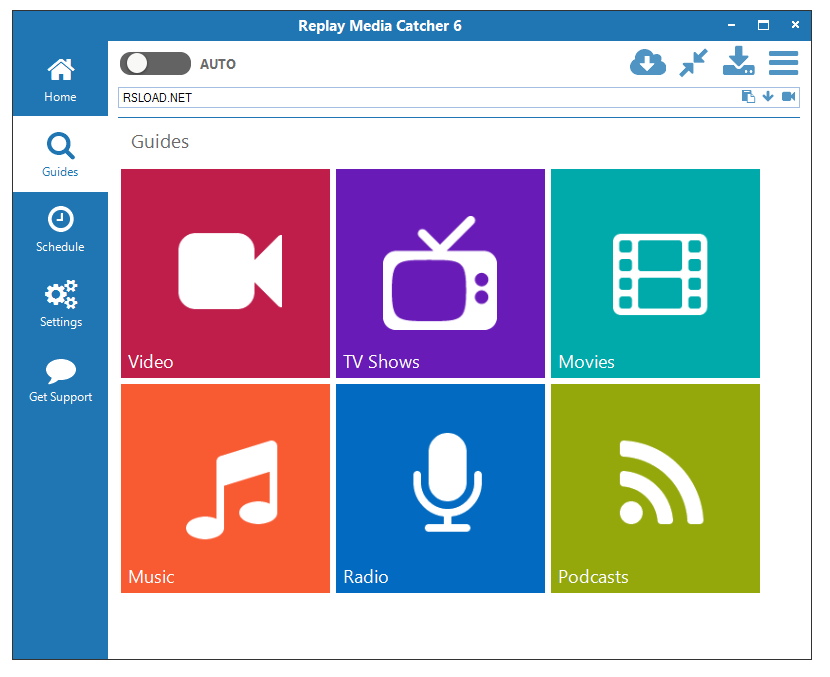Image resolution: width=830 pixels, height=677 pixels.
Task: Open downloads with the save icon
Action: 738,62
